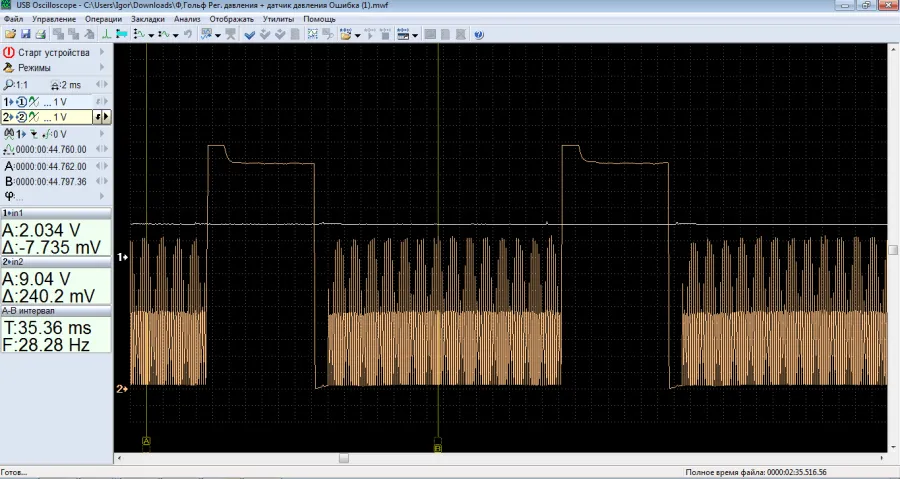The width and height of the screenshot is (900, 479).
Task: Click cursor A time value 0000:00:44.762.00
Action: coord(51,166)
